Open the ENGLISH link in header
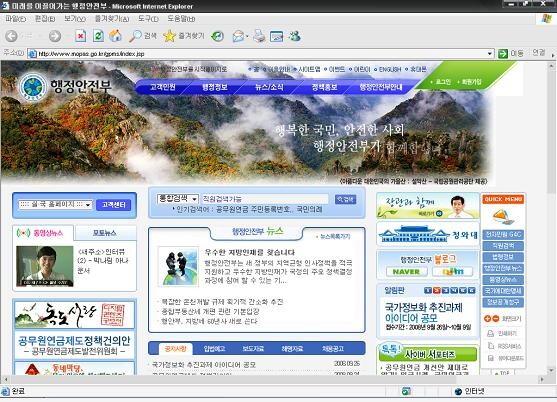 click(x=390, y=69)
